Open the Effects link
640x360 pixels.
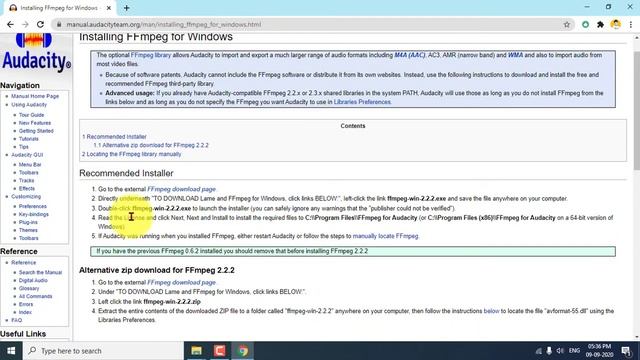click(27, 189)
